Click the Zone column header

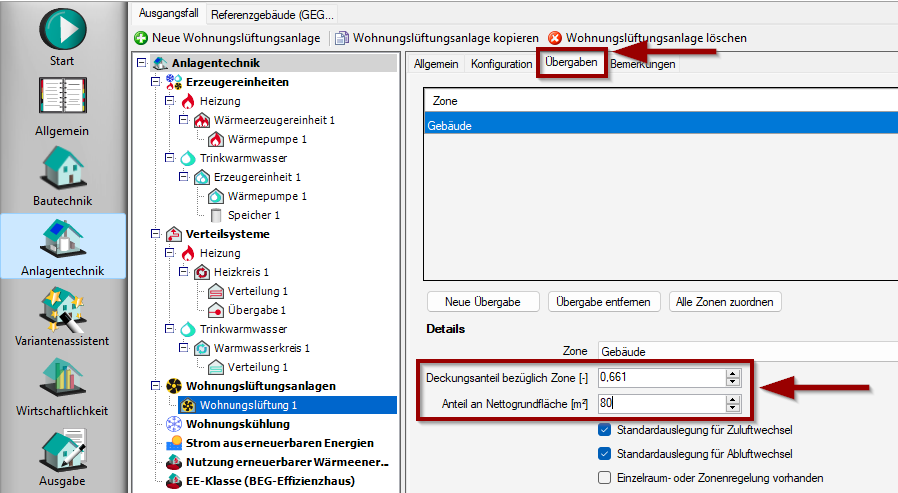click(x=661, y=101)
